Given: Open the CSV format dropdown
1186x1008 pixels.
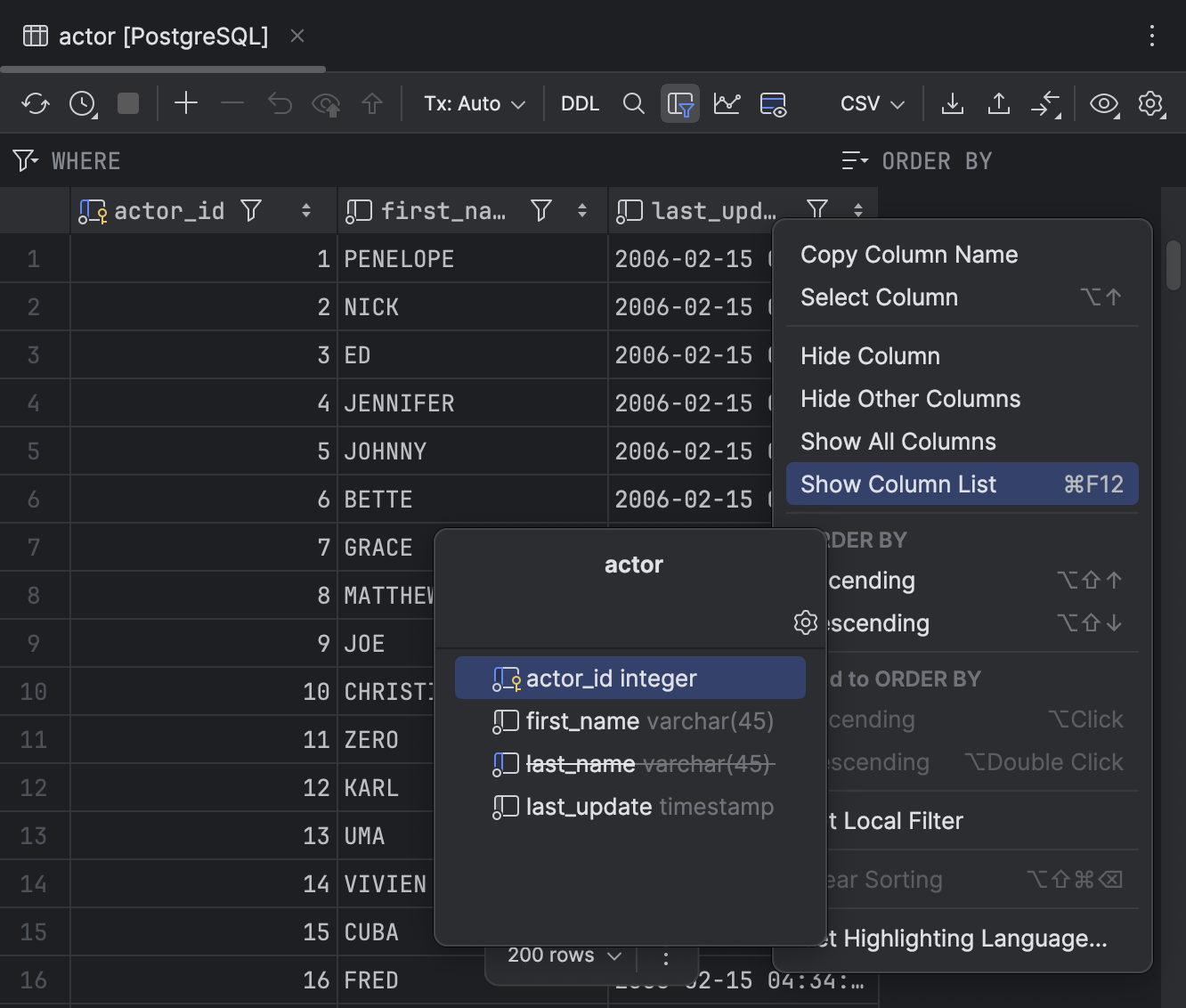Looking at the screenshot, I should point(872,104).
